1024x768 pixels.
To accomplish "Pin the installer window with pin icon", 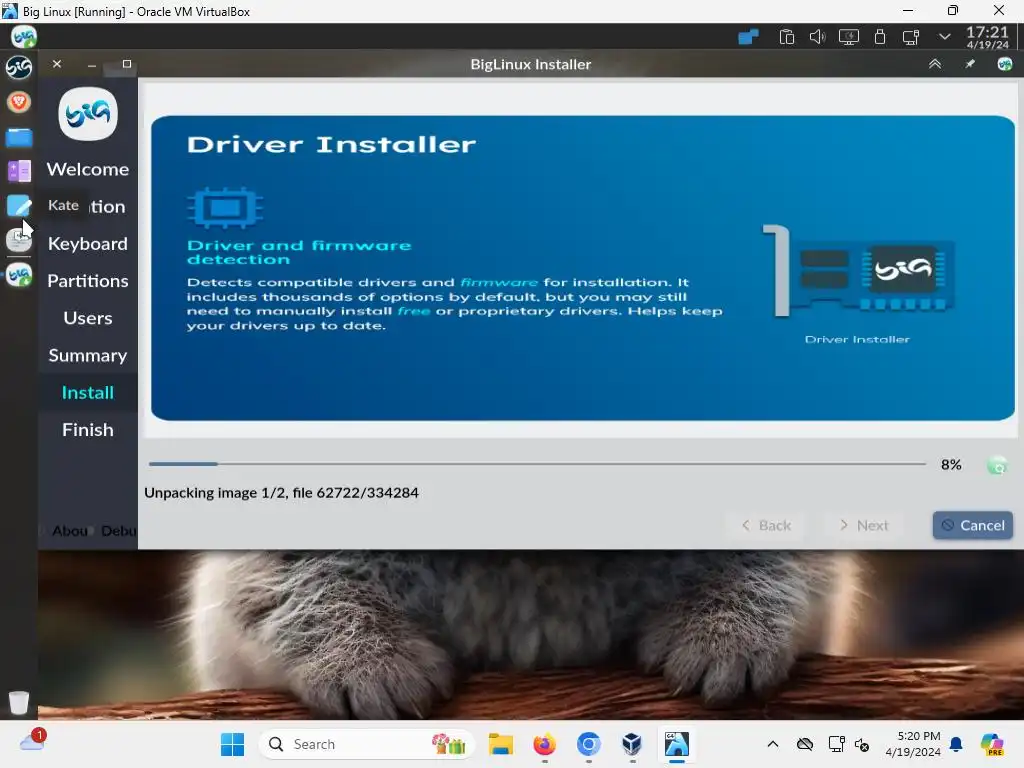I will point(970,64).
